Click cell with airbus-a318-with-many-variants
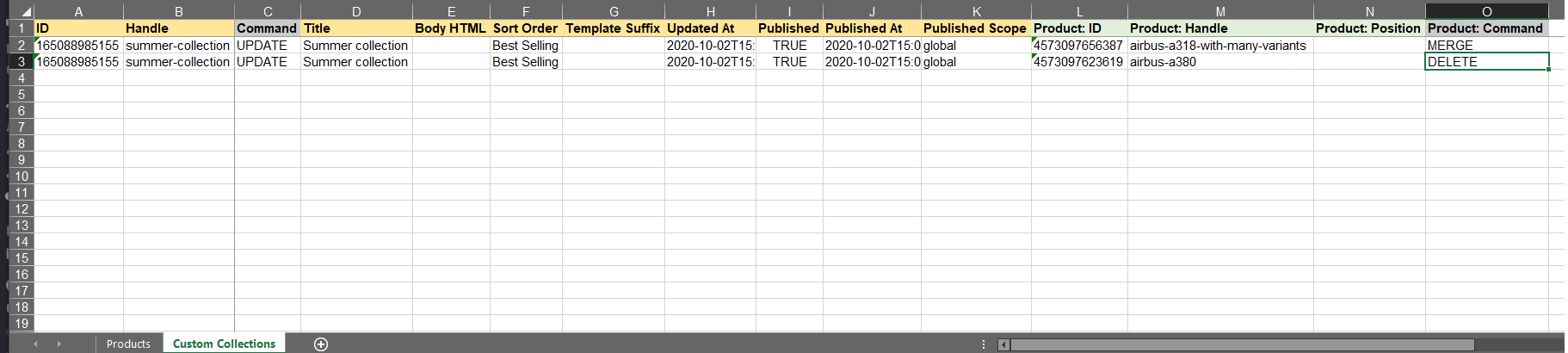This screenshot has width=1568, height=353. point(1219,45)
